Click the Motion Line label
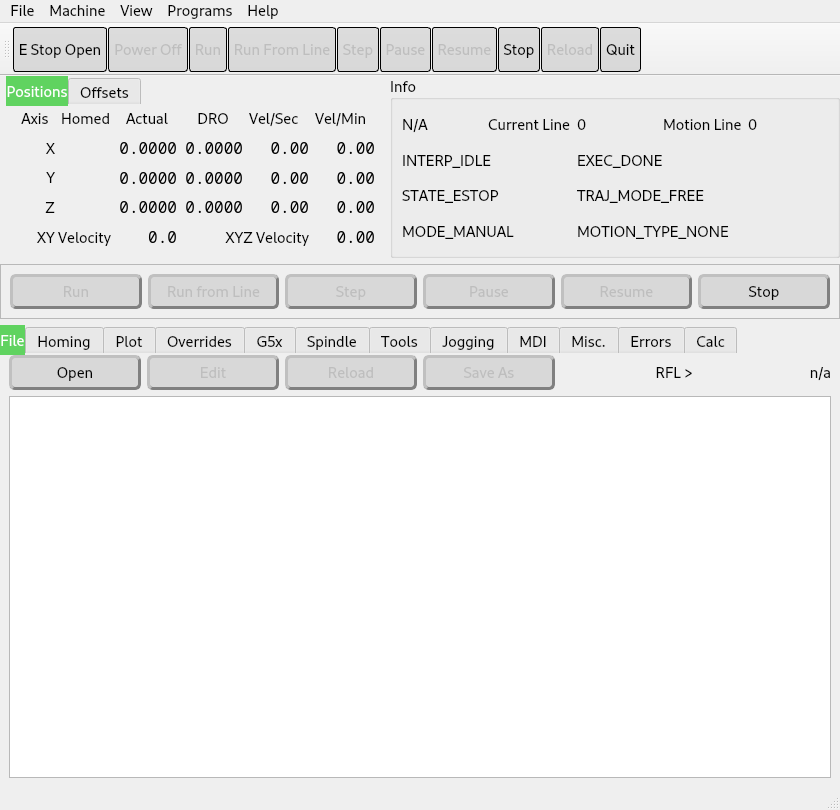Image resolution: width=840 pixels, height=810 pixels. point(702,125)
